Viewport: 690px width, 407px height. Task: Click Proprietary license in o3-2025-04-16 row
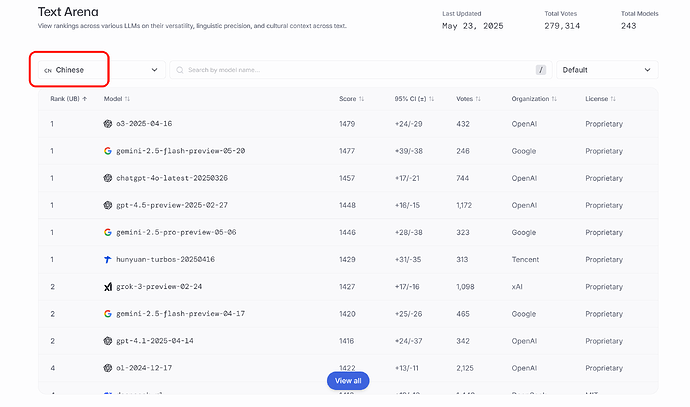coord(604,124)
